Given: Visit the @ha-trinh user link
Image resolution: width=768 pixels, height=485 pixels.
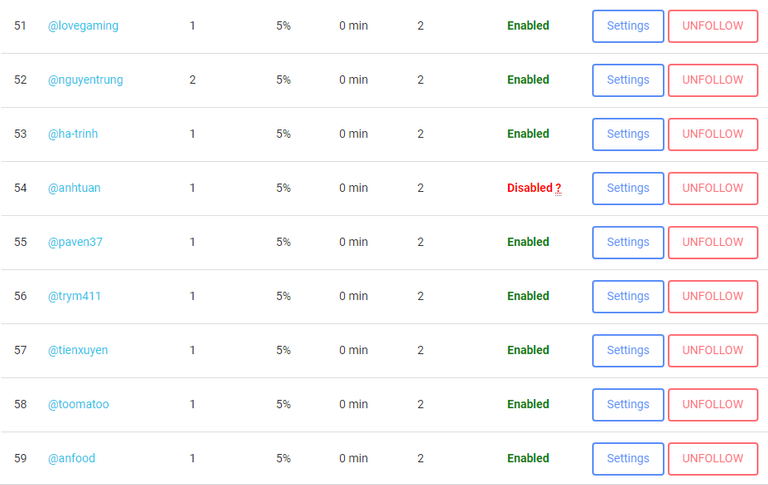Looking at the screenshot, I should [73, 134].
